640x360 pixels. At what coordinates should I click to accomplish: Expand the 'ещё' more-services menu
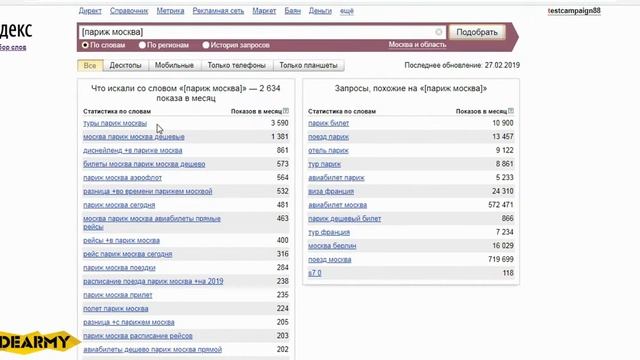pyautogui.click(x=347, y=11)
